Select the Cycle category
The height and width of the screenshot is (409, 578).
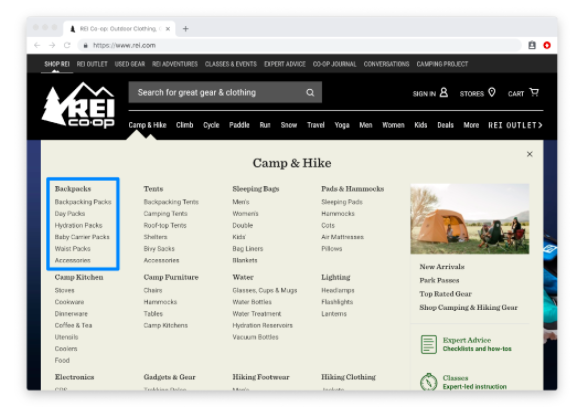[x=211, y=125]
